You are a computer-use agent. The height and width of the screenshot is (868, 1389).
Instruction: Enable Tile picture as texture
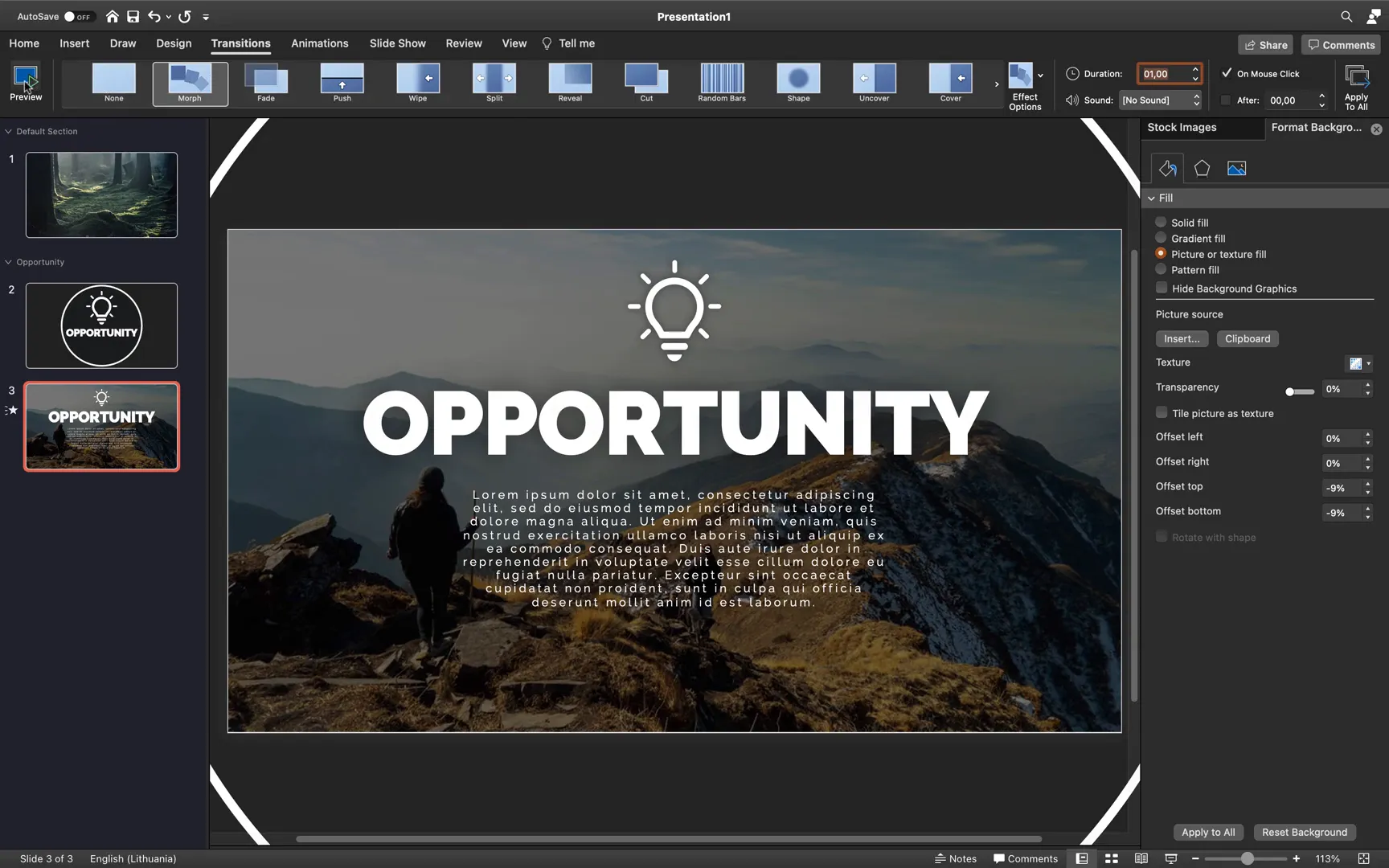(1162, 413)
